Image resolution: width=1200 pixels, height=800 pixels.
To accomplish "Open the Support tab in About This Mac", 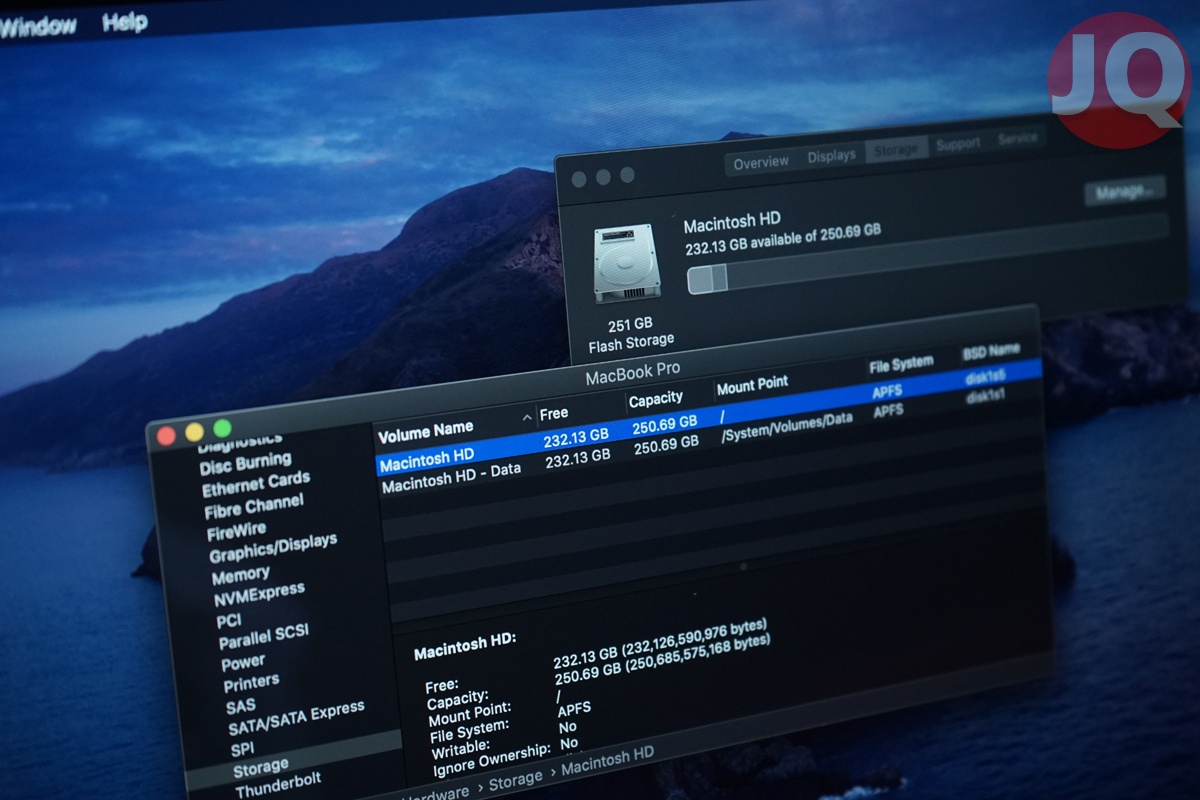I will pyautogui.click(x=958, y=143).
